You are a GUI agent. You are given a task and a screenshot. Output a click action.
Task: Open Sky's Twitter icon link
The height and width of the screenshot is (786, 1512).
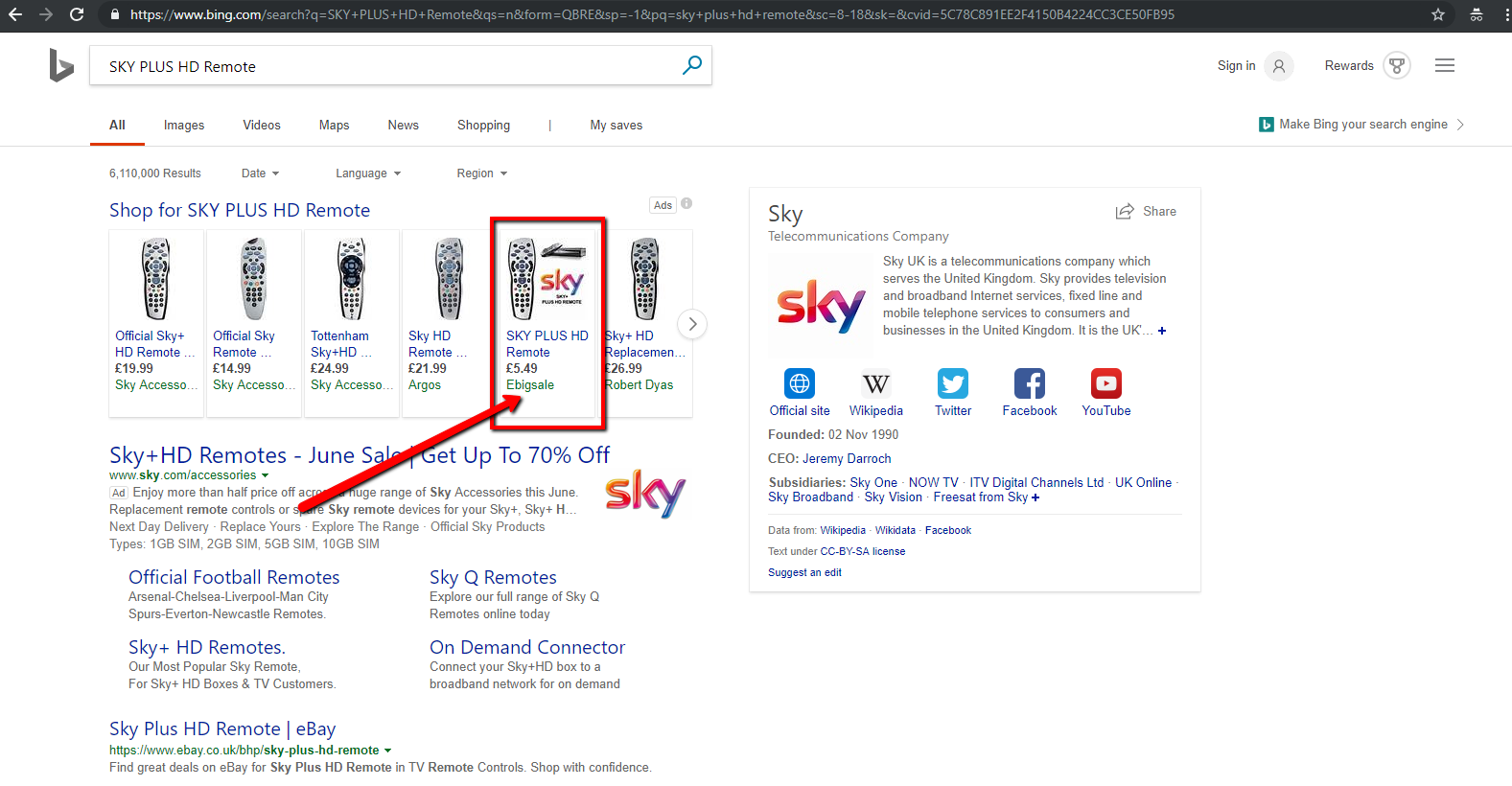point(952,384)
